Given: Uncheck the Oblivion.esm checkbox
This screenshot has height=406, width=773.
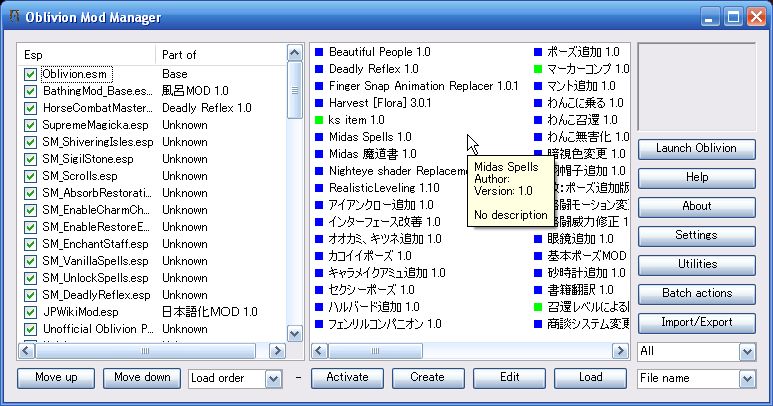Looking at the screenshot, I should (x=30, y=74).
